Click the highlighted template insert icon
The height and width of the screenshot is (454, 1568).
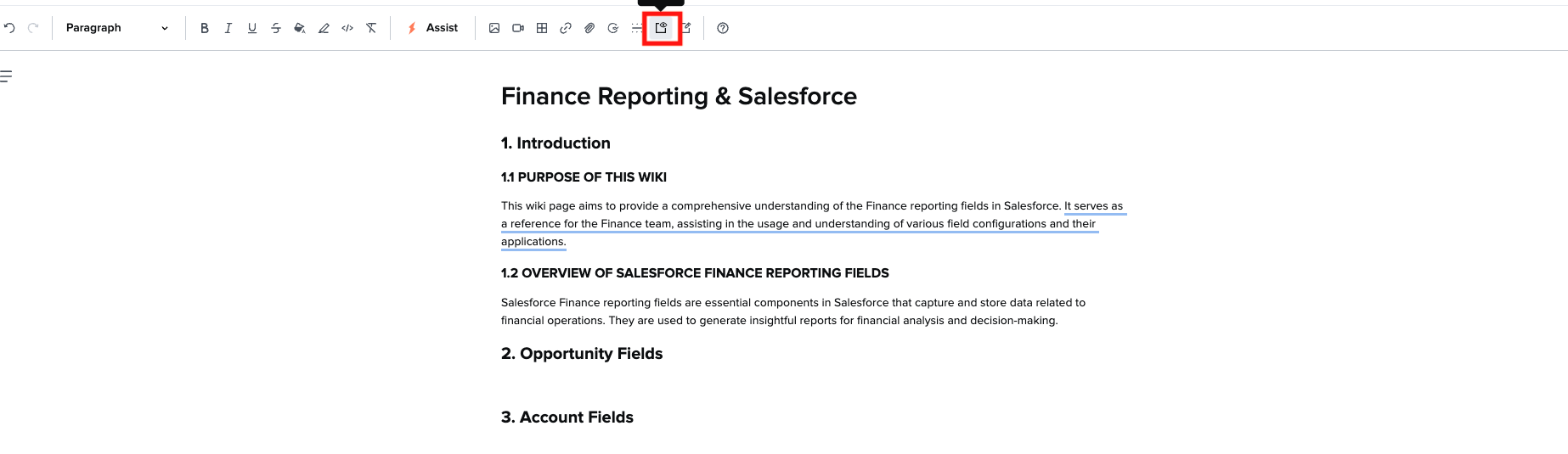[x=662, y=28]
